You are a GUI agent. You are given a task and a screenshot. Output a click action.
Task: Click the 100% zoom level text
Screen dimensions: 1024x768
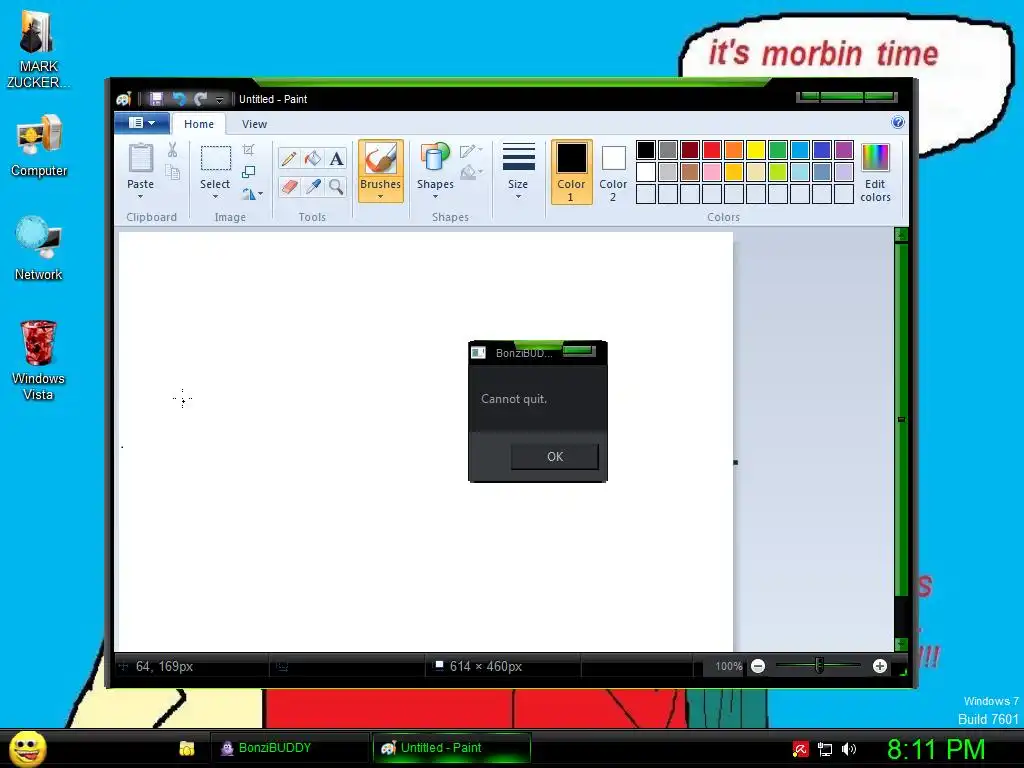point(728,666)
